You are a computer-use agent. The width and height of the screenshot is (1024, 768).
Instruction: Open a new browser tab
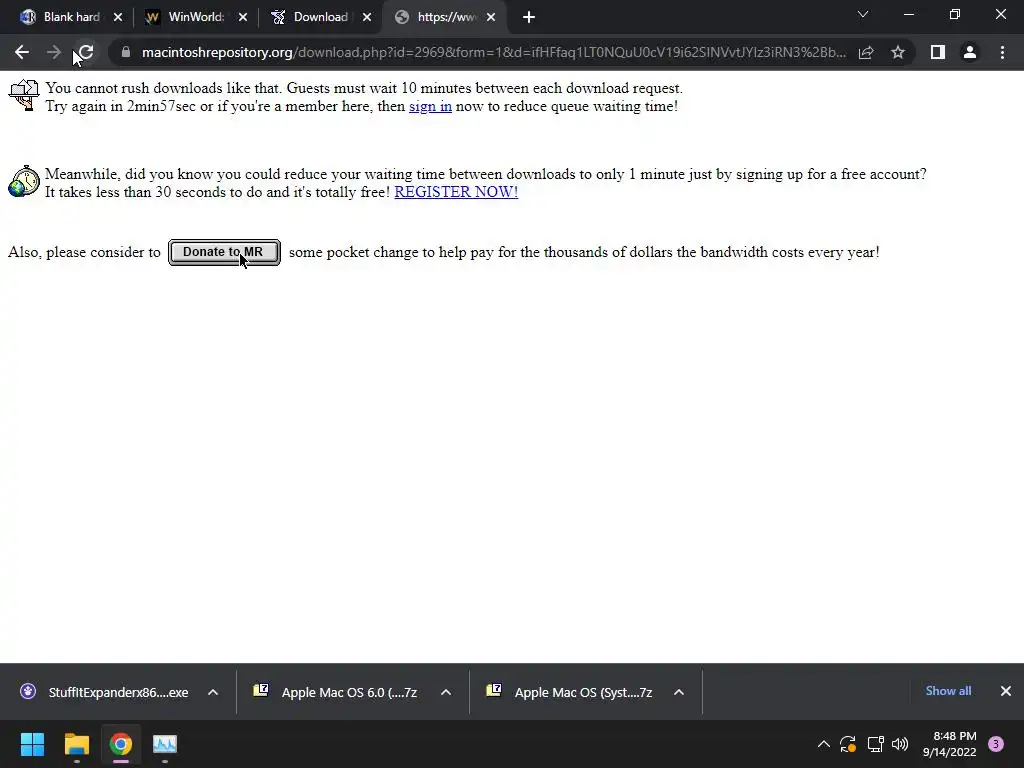(529, 17)
